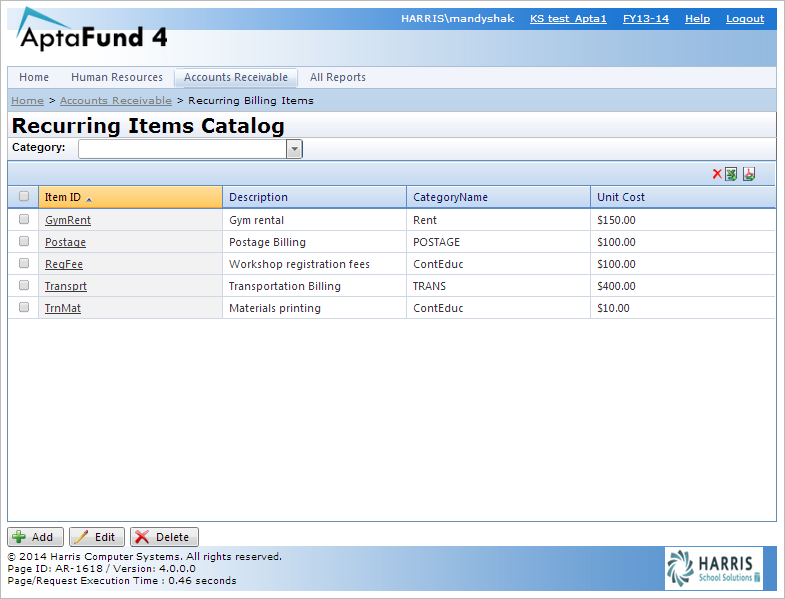Open the Category dropdown arrow
Viewport: 785px width, 599px height.
click(294, 149)
